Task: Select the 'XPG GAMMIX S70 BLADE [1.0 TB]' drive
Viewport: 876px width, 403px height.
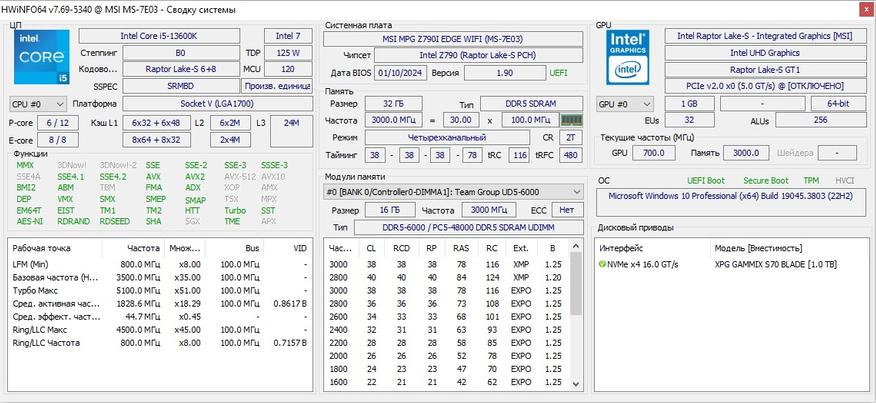Action: [x=775, y=264]
